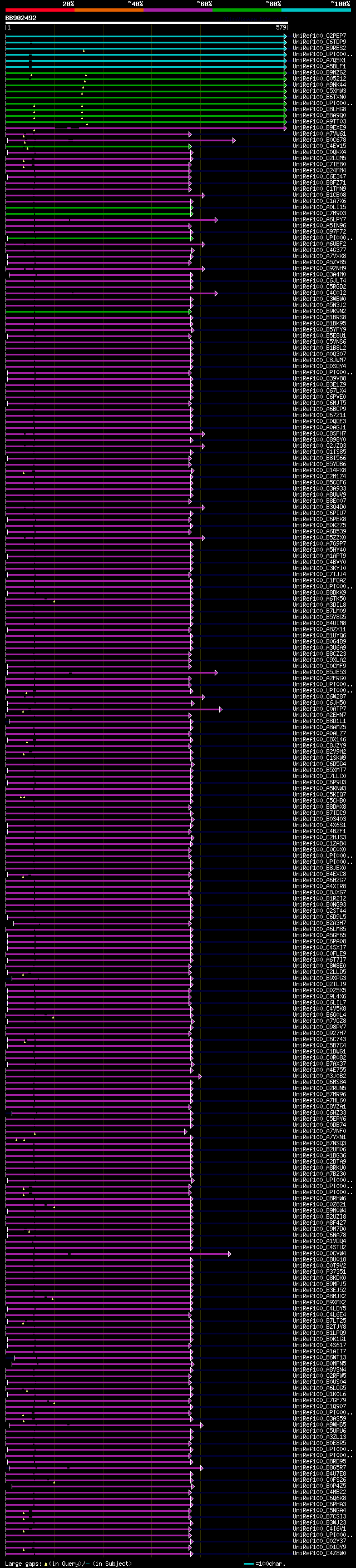Select the label UniRef100_C1SKW9

coord(319,758)
